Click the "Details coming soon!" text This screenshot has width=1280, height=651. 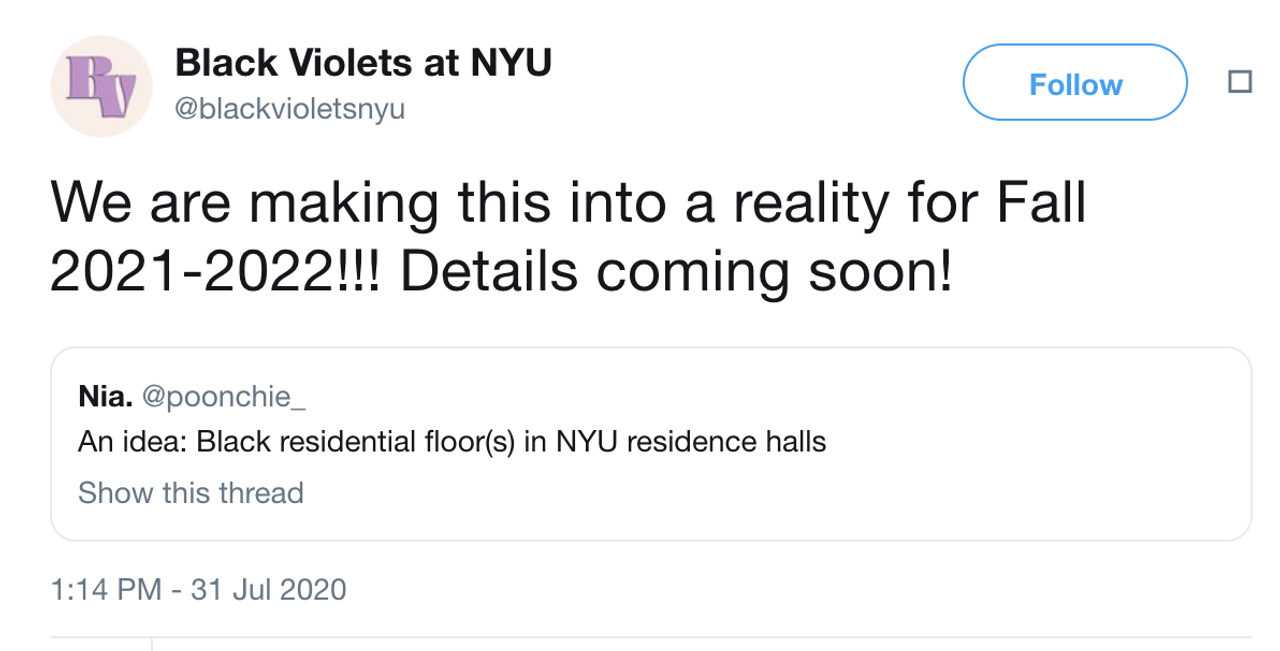point(676,274)
